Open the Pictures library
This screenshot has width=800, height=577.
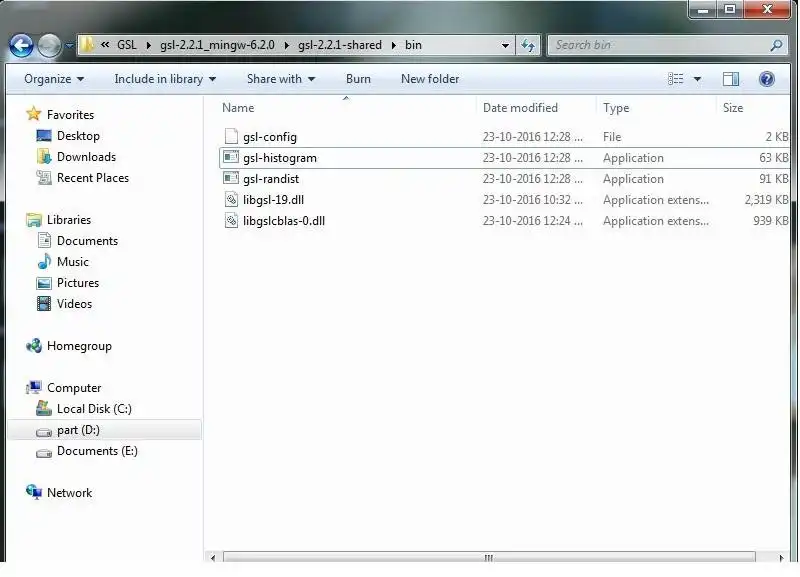78,283
